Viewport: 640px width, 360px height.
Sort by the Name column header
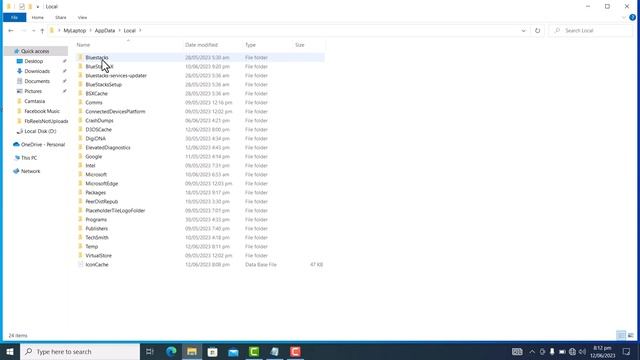click(83, 45)
